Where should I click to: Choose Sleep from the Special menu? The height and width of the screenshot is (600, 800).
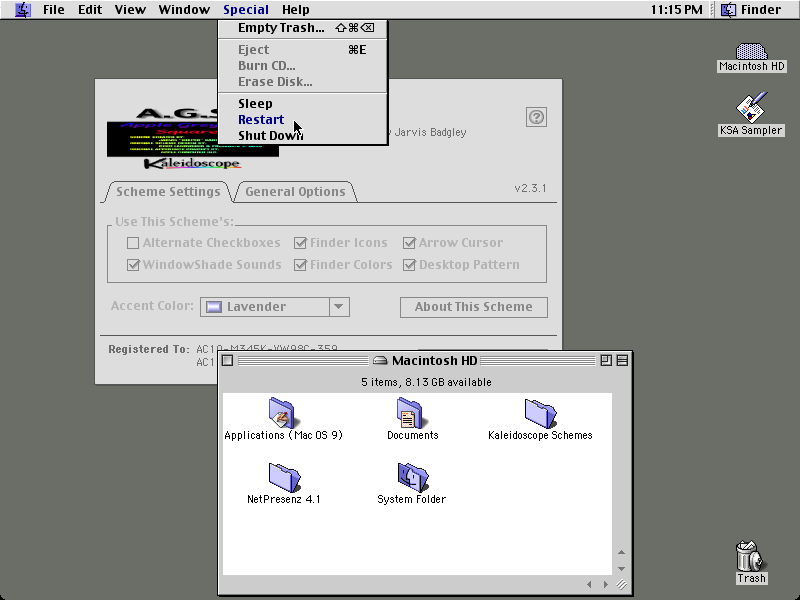tap(303, 104)
